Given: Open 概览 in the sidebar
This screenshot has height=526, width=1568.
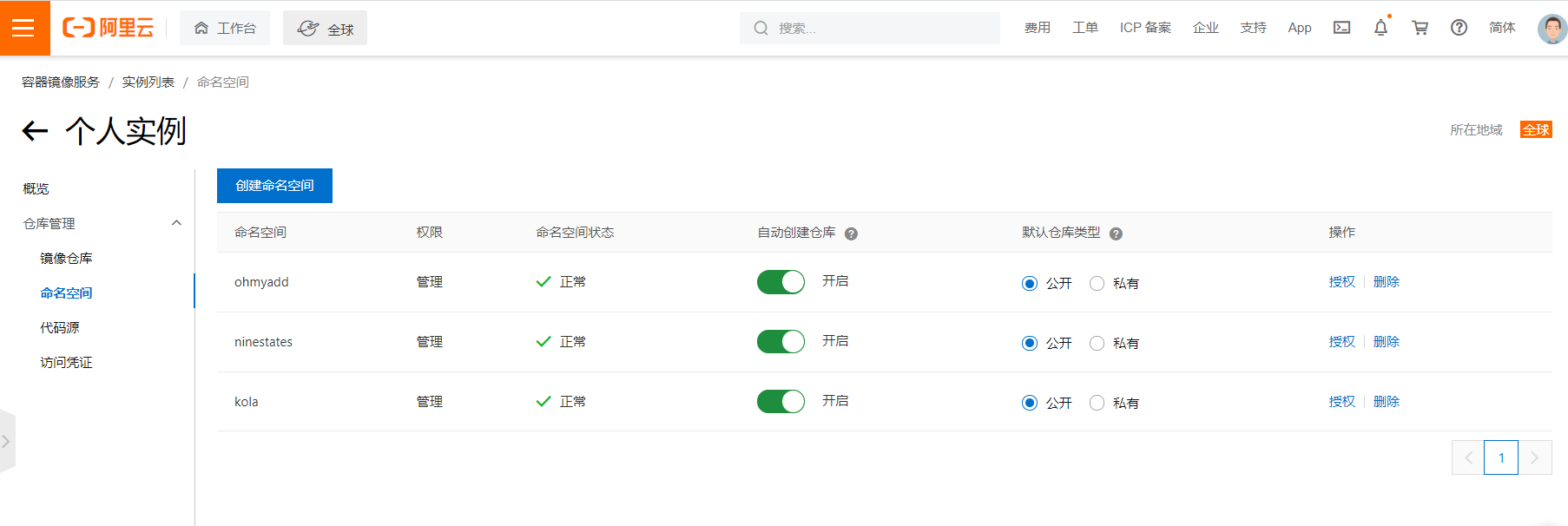Looking at the screenshot, I should click(x=36, y=188).
